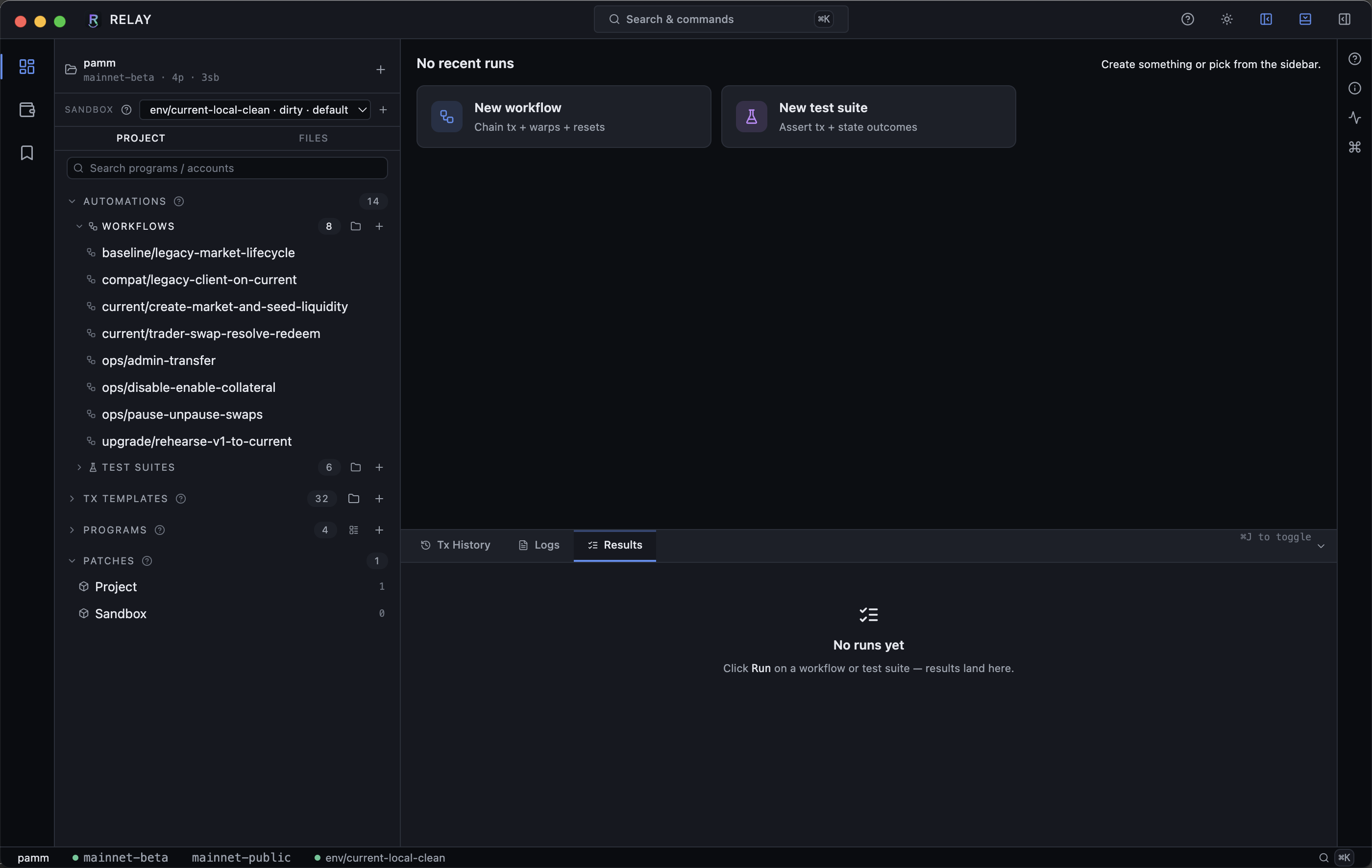Add a new workflow via WORKFLOWS plus
Screen dimensions: 1372x868
click(x=379, y=226)
